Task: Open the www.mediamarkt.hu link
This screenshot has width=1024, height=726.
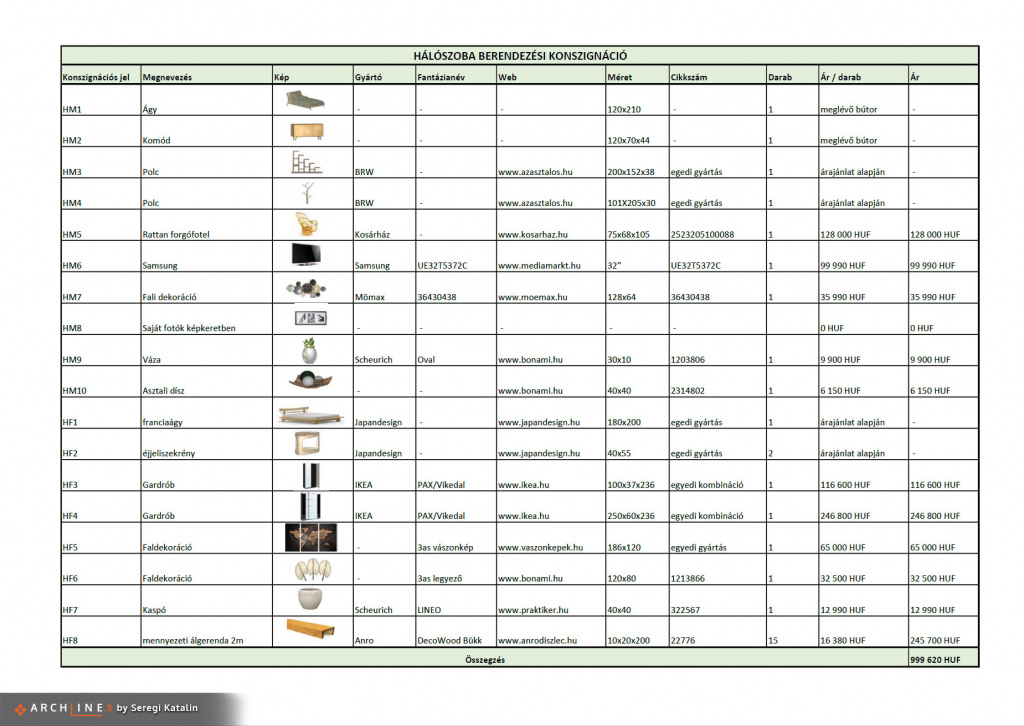Action: tap(539, 266)
